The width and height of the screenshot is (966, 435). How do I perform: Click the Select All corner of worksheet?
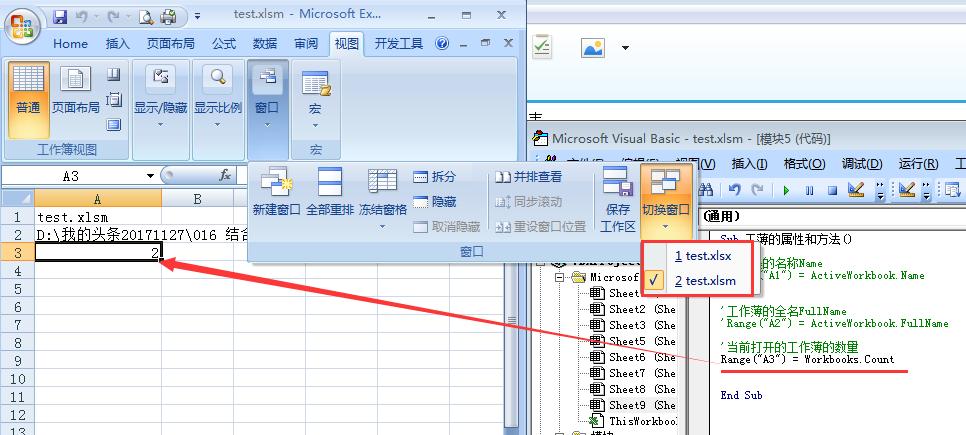pyautogui.click(x=17, y=198)
